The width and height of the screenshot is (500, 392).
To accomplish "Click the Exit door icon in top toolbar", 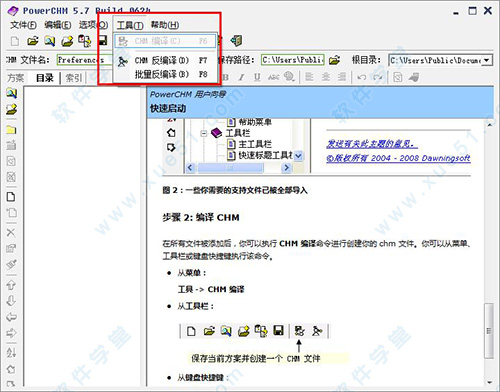I will tap(237, 41).
